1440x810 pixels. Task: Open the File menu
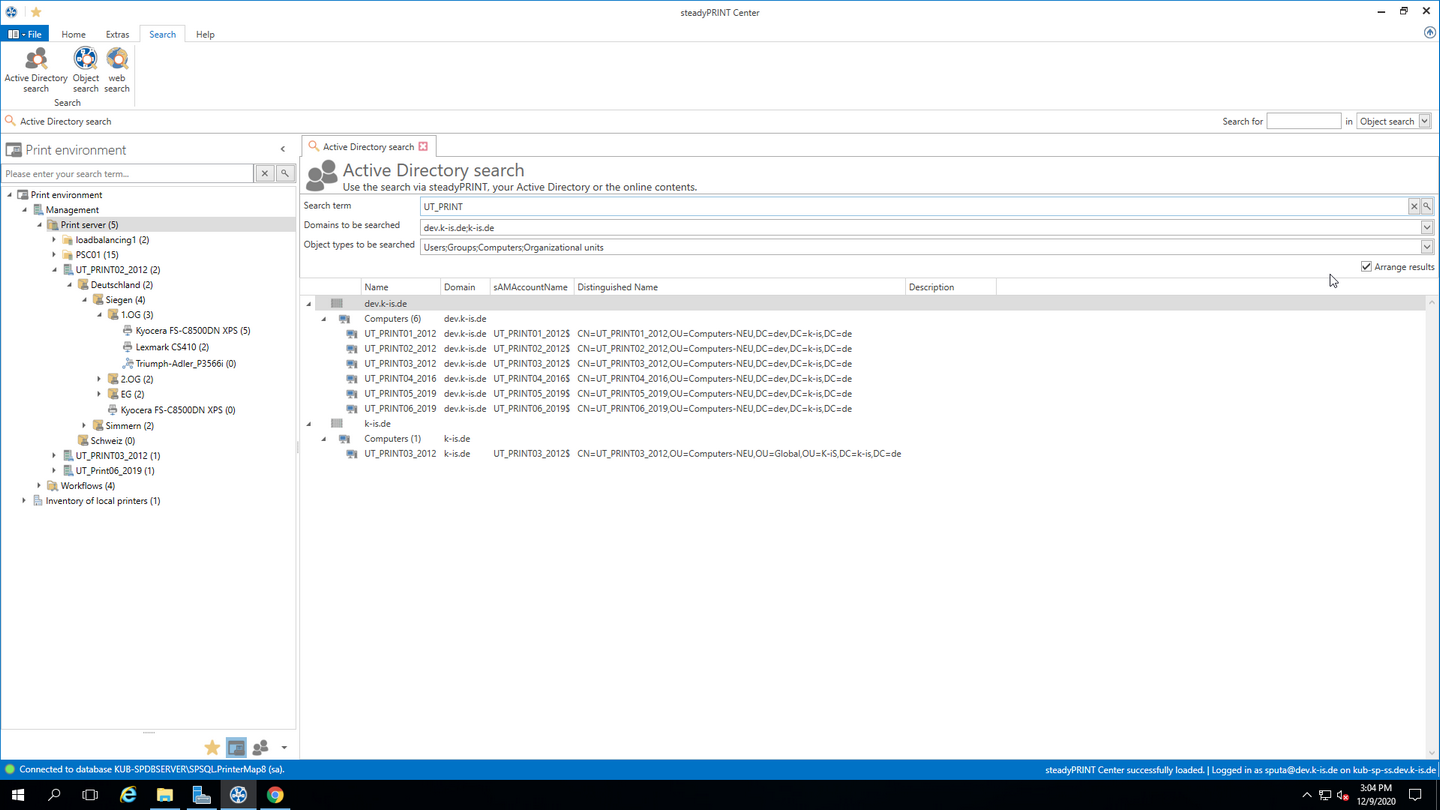25,34
